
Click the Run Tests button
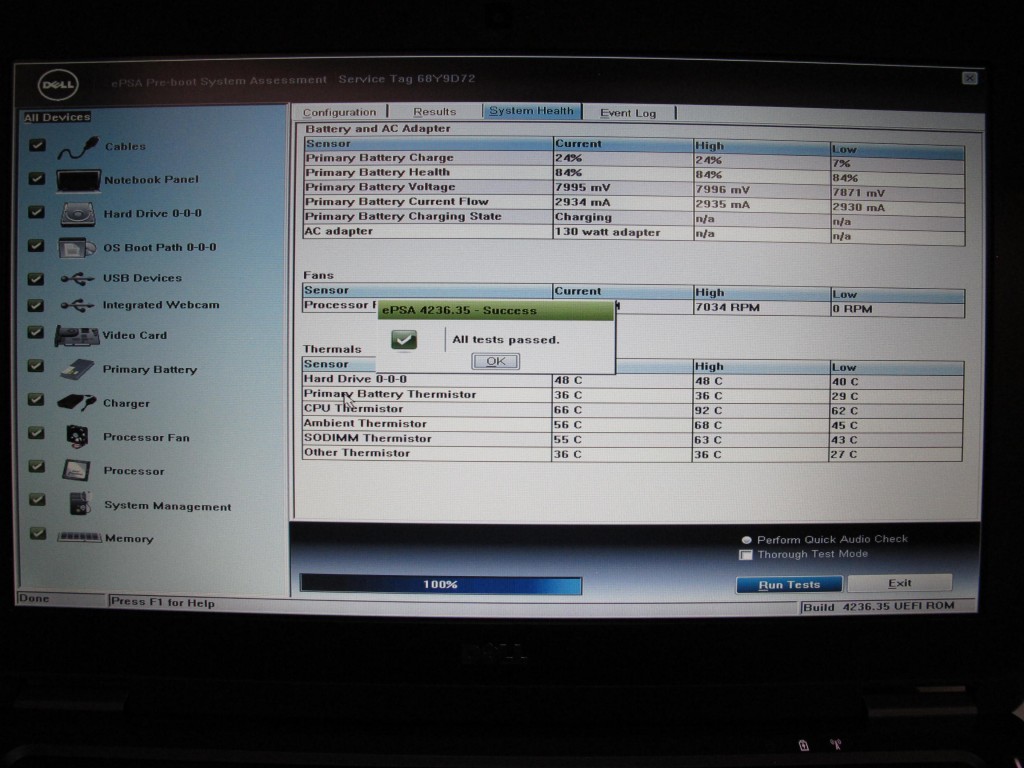click(x=789, y=584)
